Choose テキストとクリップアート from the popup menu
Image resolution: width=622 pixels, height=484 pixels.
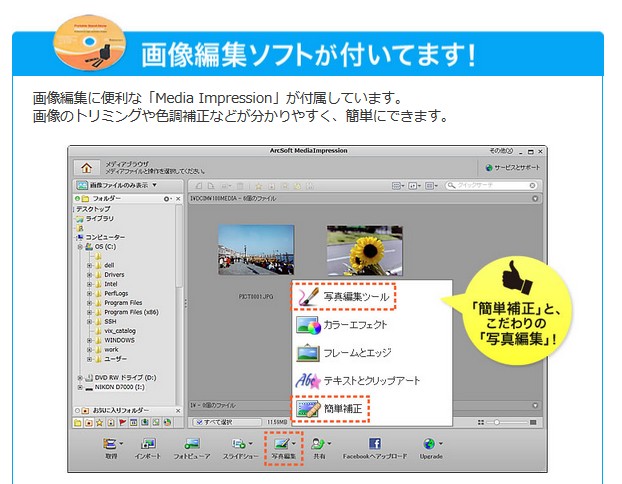[x=358, y=381]
